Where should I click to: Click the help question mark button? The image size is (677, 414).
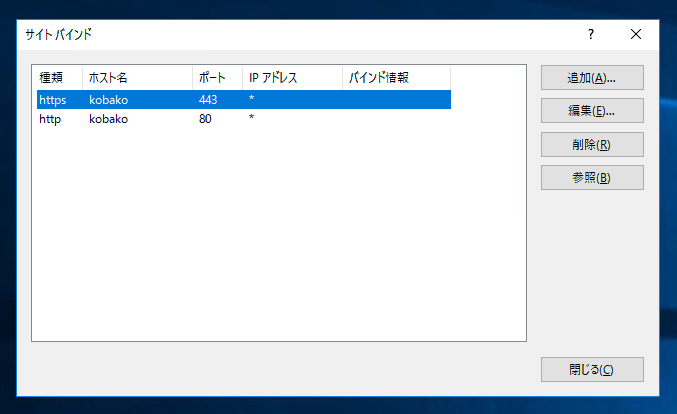(x=591, y=34)
